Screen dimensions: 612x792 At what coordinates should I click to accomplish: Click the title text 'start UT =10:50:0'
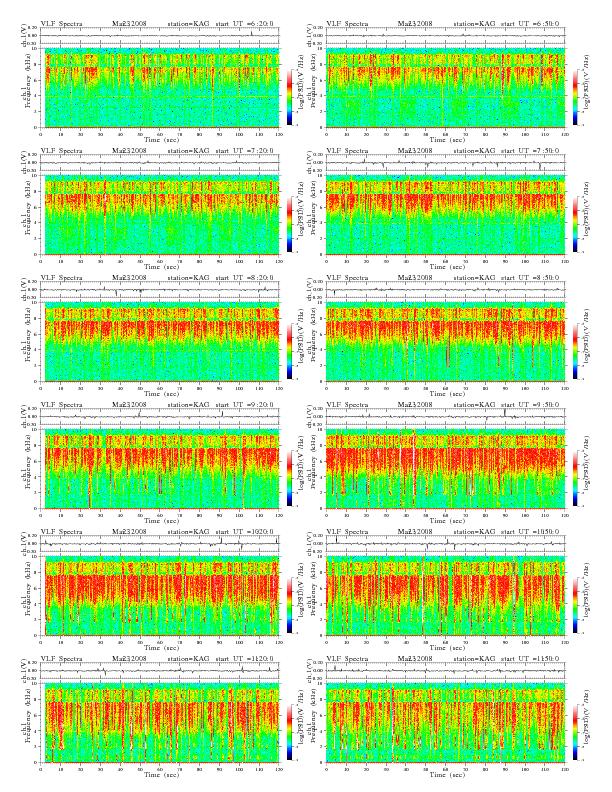(x=532, y=531)
